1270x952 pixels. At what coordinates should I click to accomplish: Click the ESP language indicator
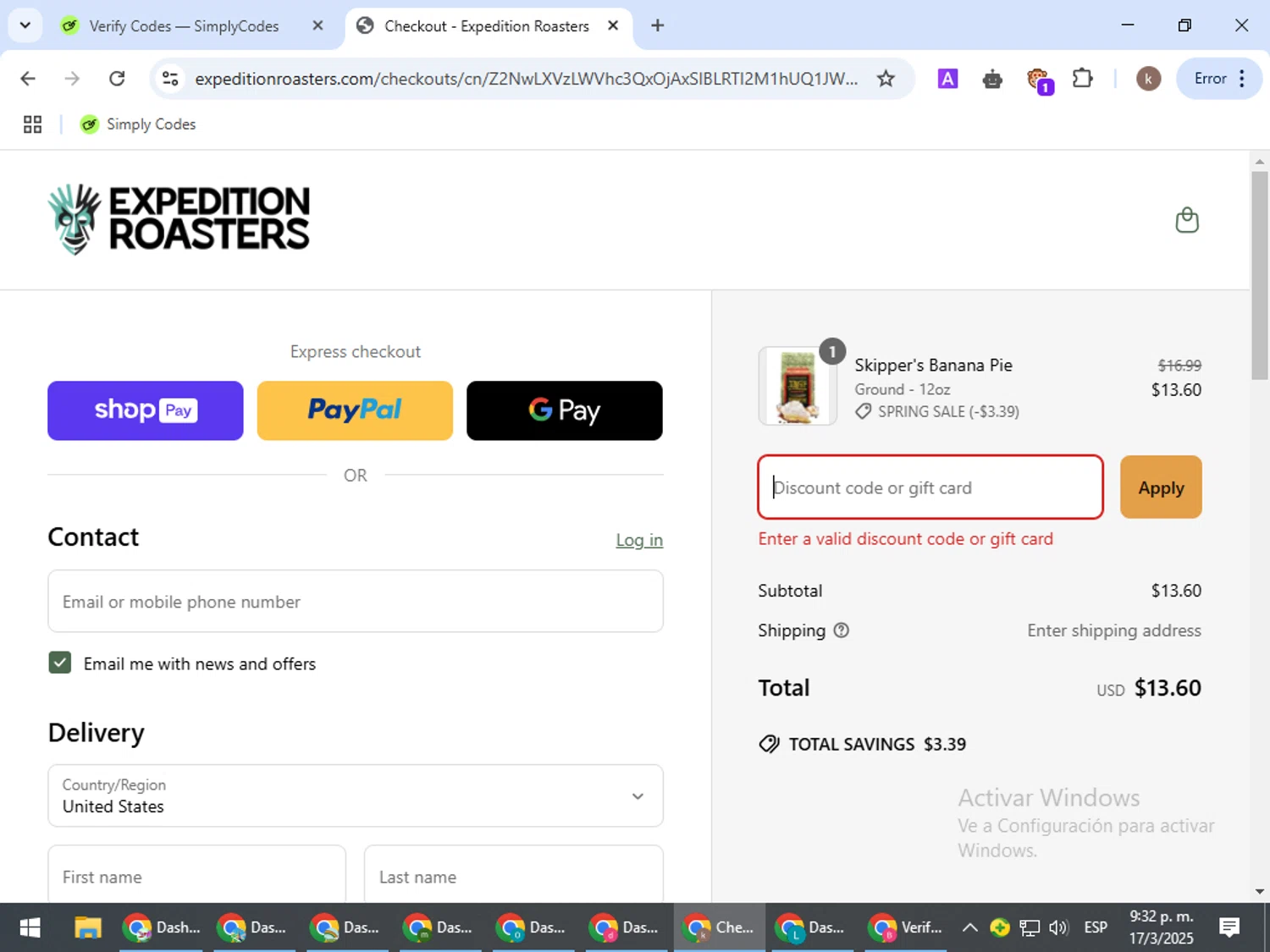[1096, 927]
